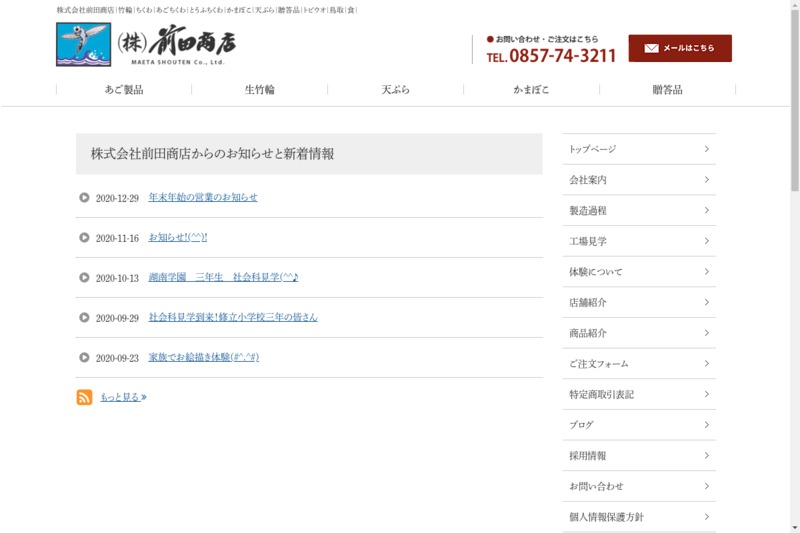The height and width of the screenshot is (533, 800).
Task: Open the あご製品 navigation menu
Action: tap(124, 89)
